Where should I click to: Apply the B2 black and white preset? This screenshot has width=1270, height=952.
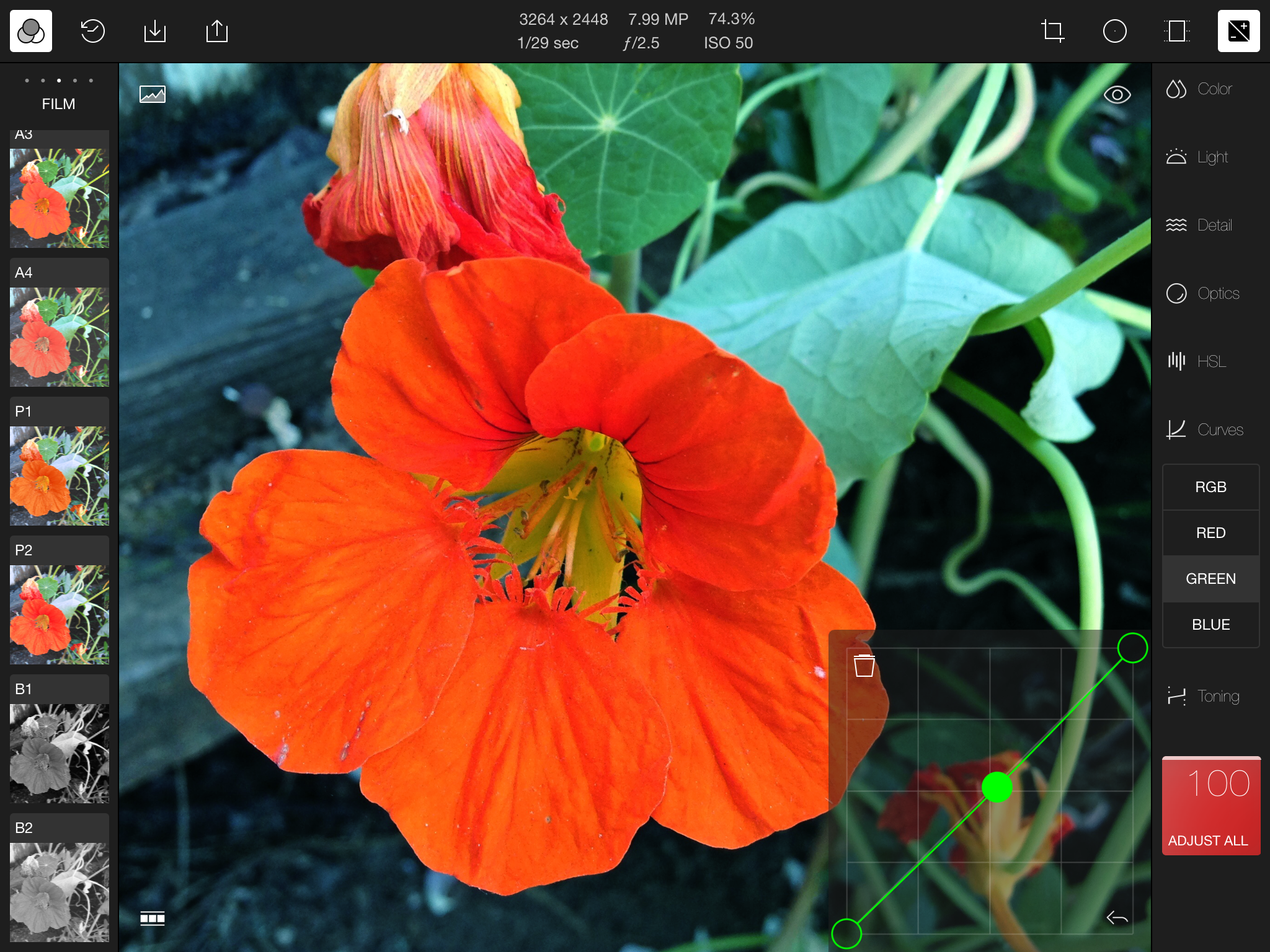[60, 878]
